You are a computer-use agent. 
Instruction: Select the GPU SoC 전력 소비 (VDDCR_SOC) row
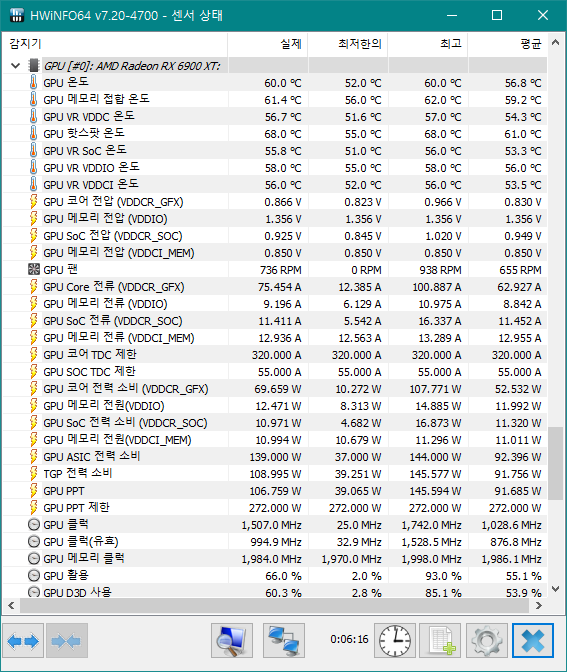point(275,423)
